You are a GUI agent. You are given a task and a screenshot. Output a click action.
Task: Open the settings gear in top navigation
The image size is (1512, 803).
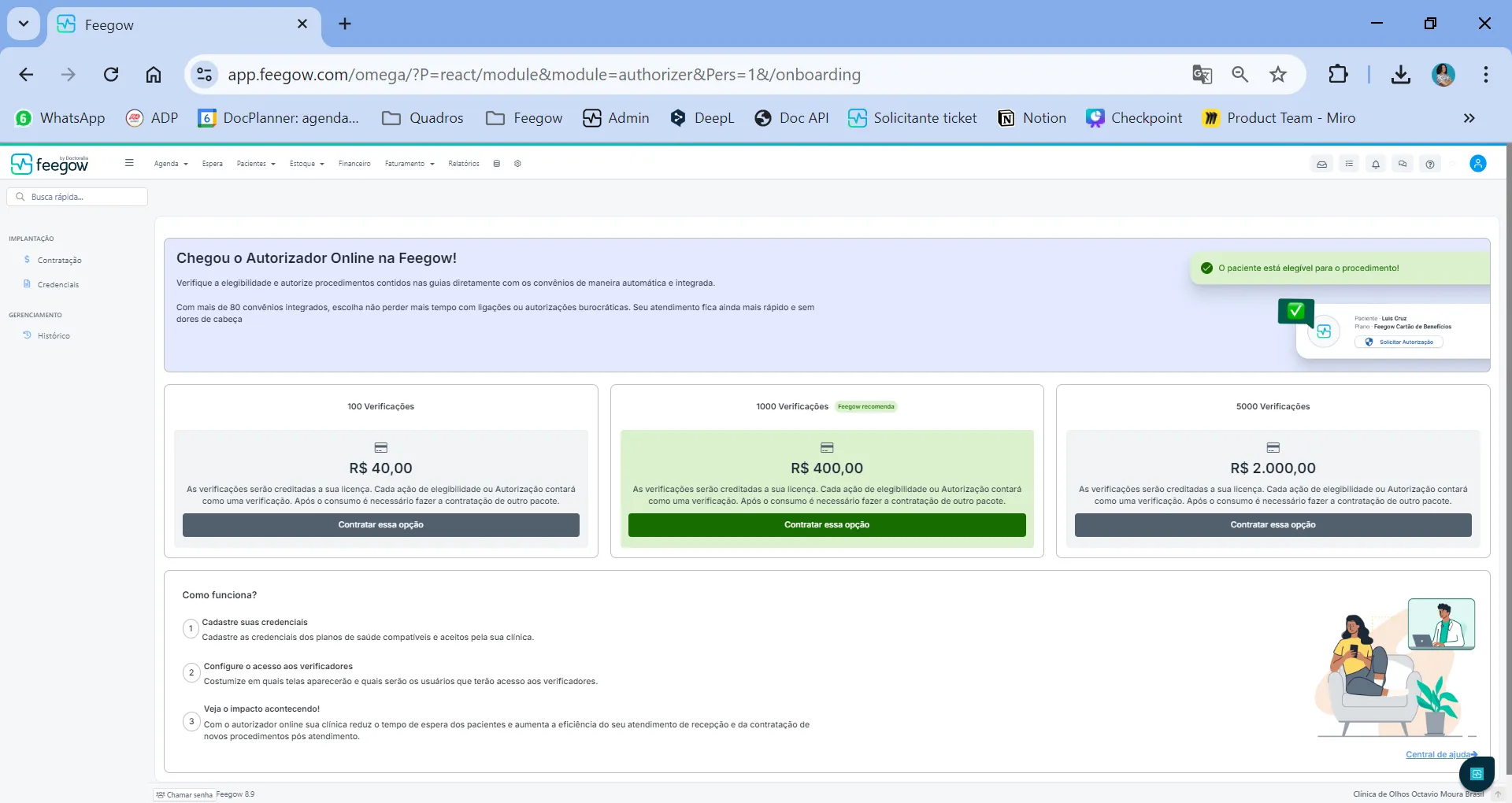[517, 164]
